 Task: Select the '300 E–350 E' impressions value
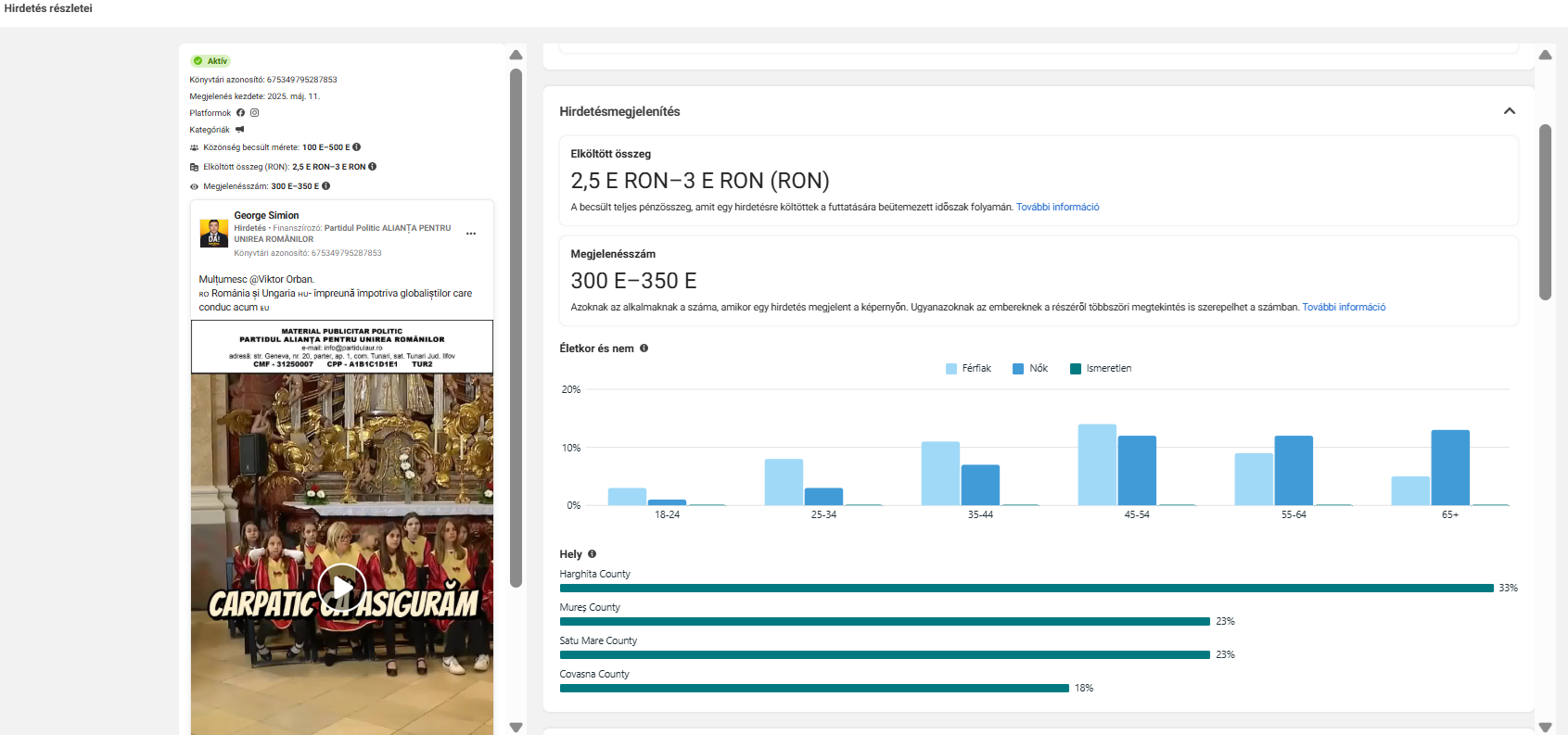click(x=633, y=281)
